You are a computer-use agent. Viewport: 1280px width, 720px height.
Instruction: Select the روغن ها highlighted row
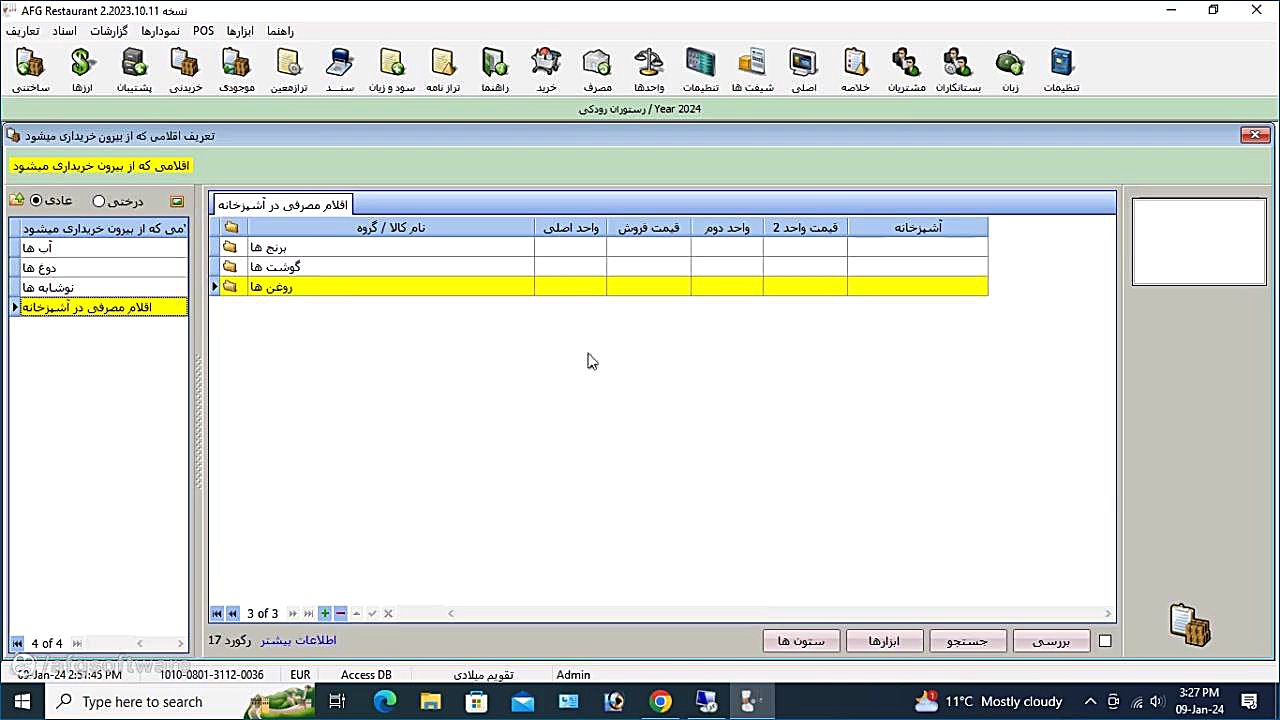click(604, 287)
